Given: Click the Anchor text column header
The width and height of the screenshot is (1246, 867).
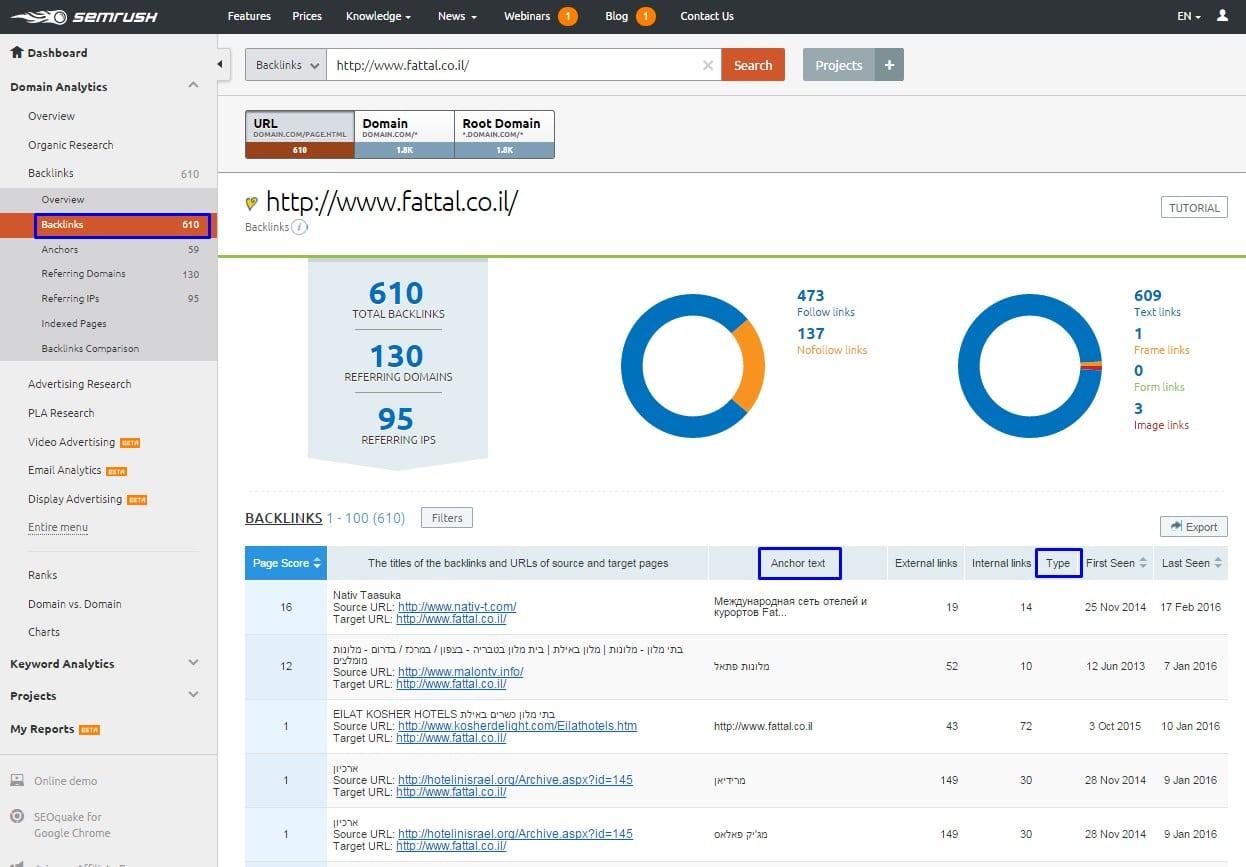Looking at the screenshot, I should [x=798, y=563].
